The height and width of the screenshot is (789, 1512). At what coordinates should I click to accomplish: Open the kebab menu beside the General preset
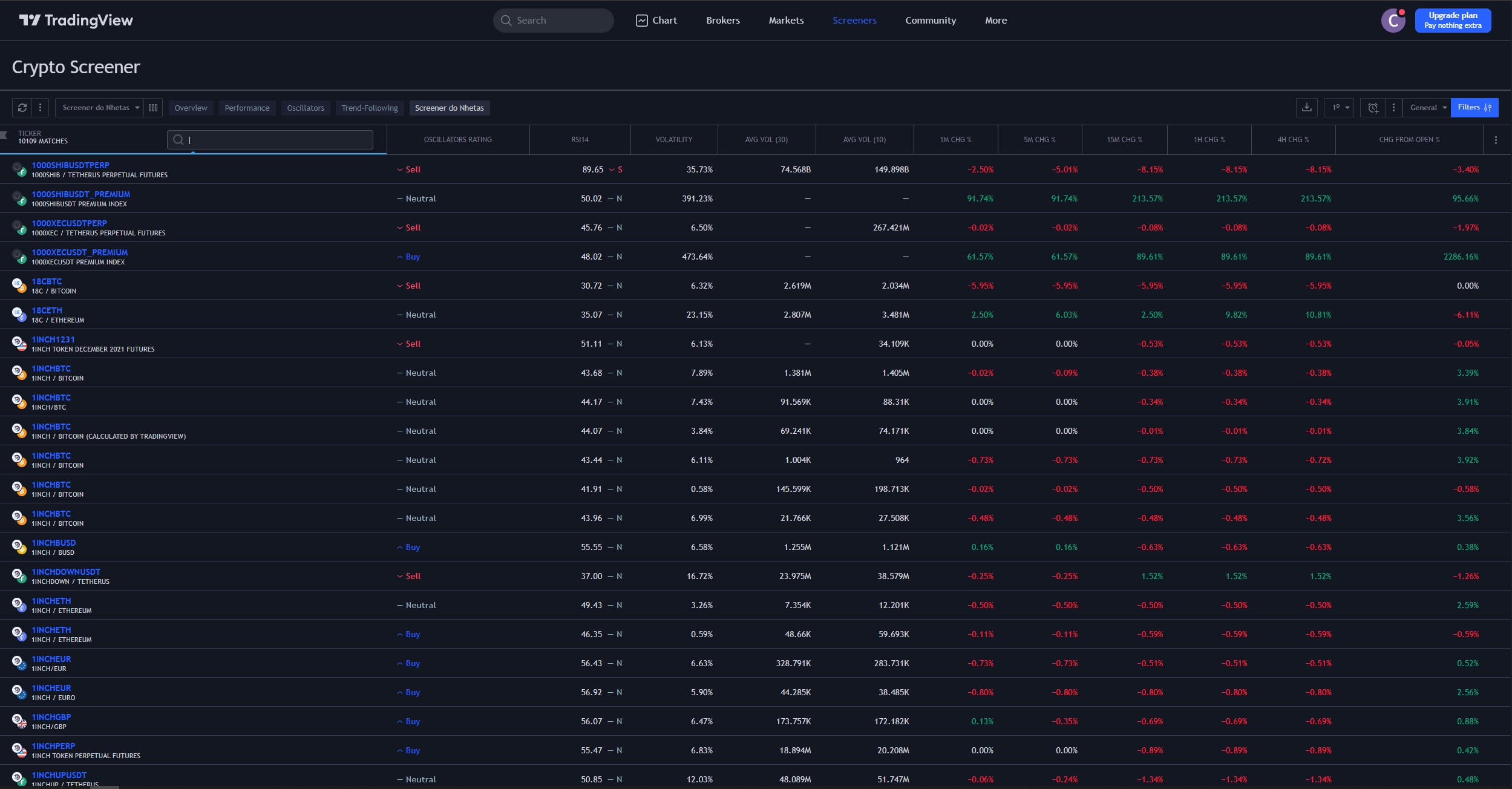[x=1394, y=107]
